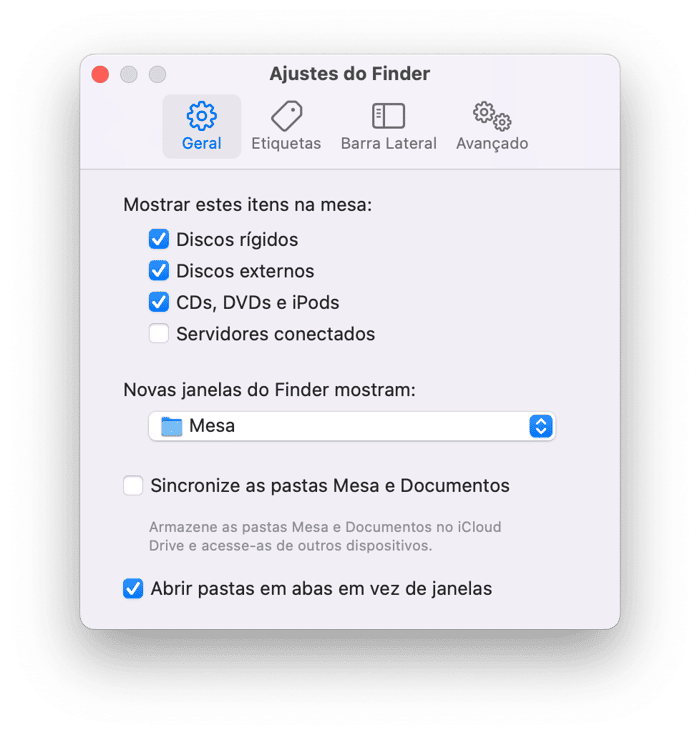700x735 pixels.
Task: Uncheck Discos externos checkbox
Action: click(x=159, y=270)
